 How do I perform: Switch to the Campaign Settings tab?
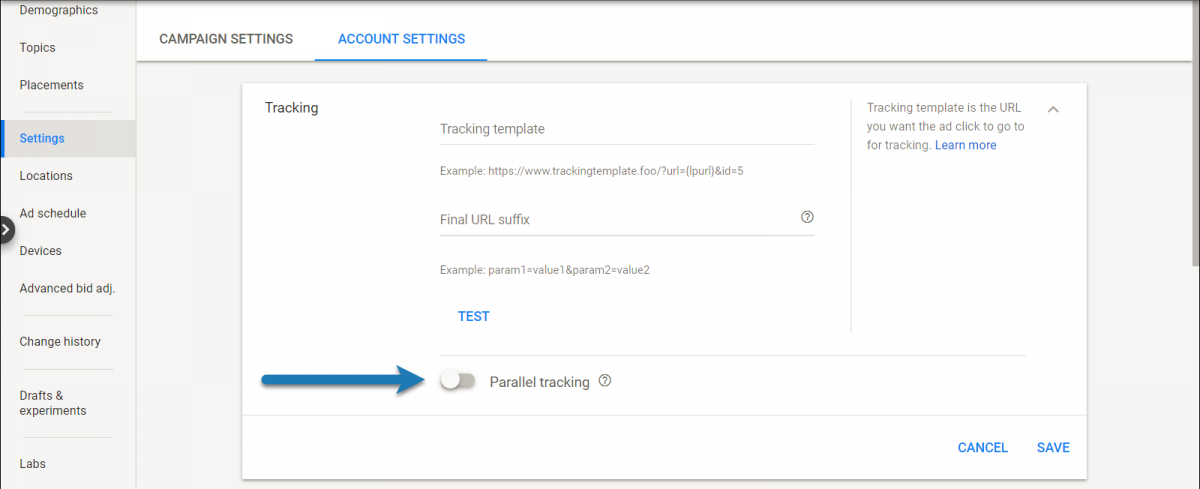click(226, 39)
